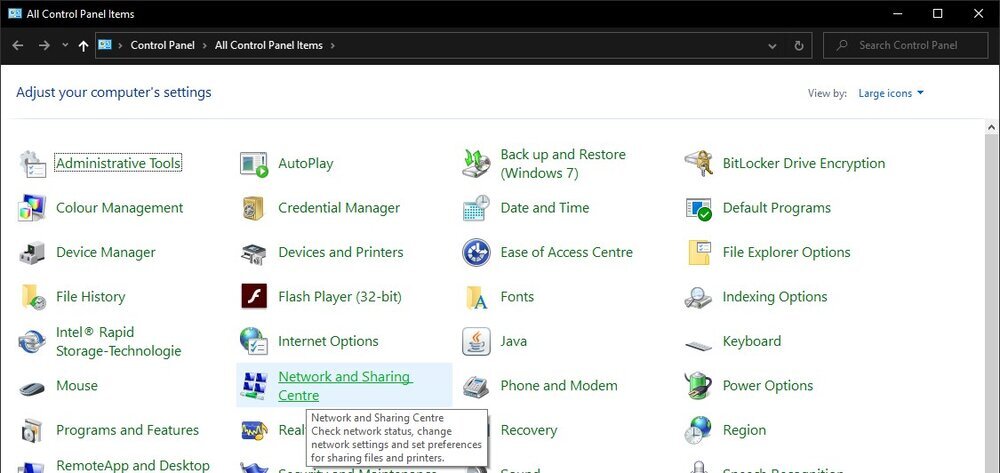The height and width of the screenshot is (473, 1000).
Task: Open the Colour Management icon
Action: pyautogui.click(x=32, y=208)
